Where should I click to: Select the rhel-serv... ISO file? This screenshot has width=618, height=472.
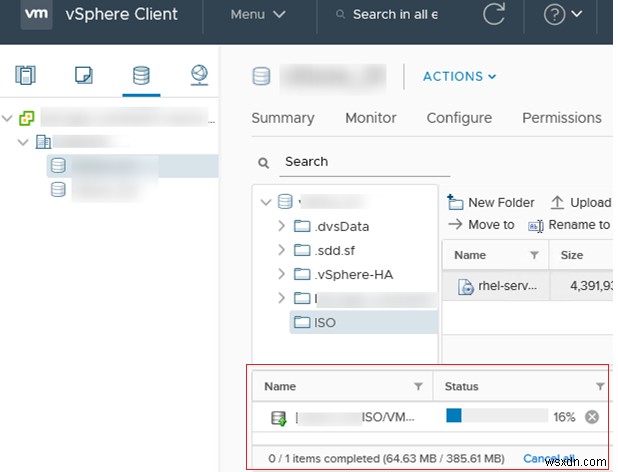tap(507, 286)
